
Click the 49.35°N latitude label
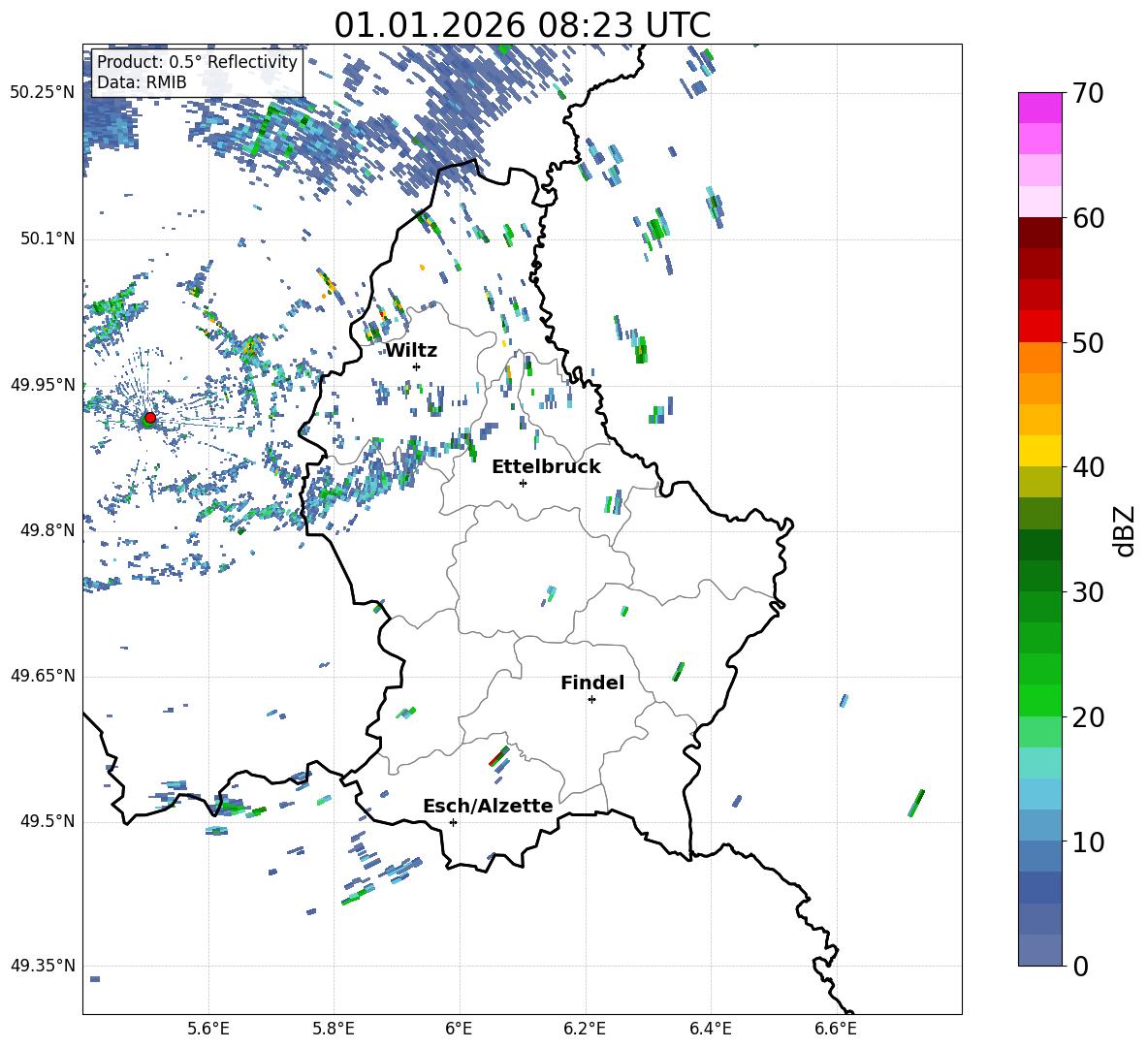click(43, 967)
